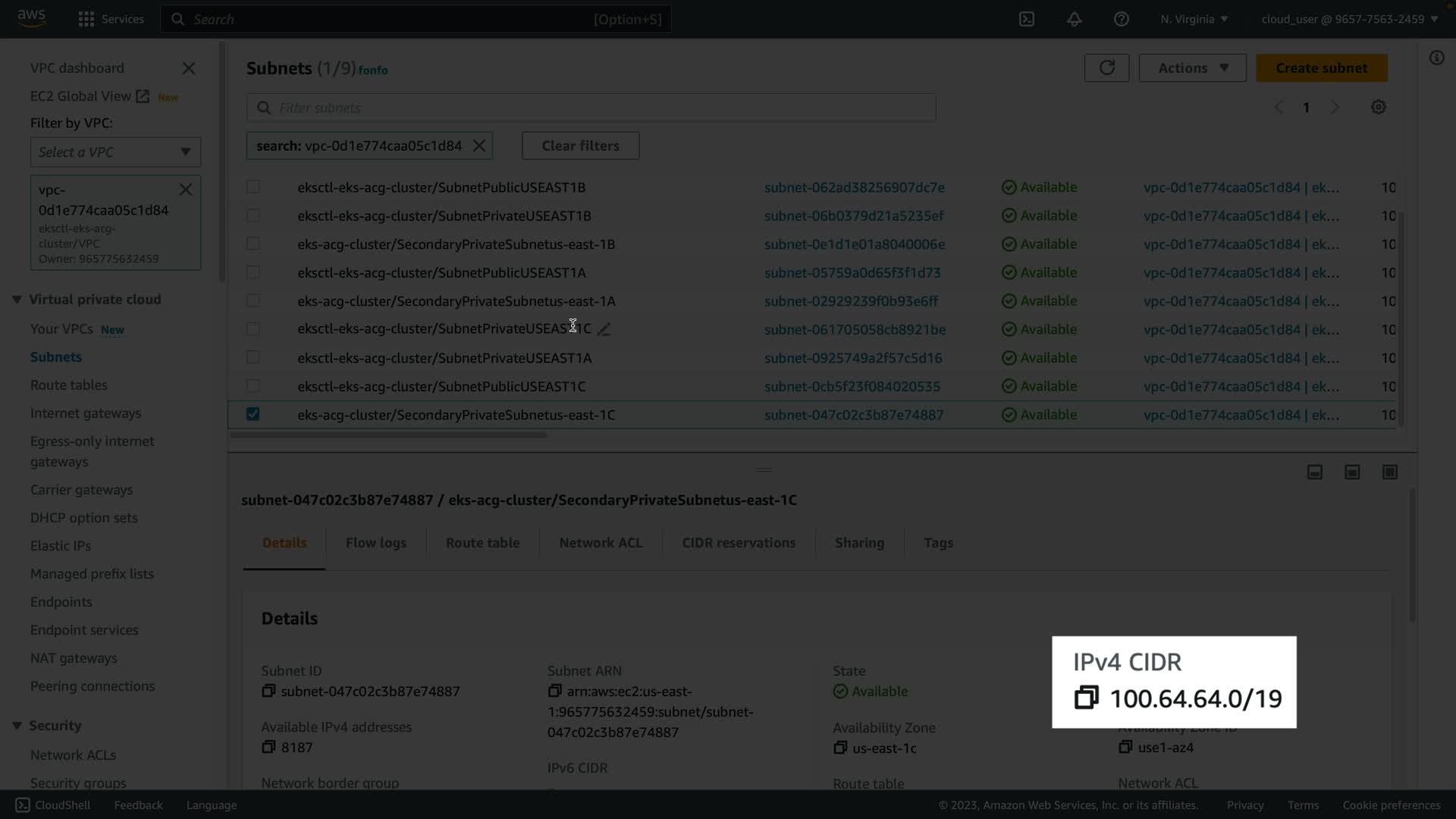Check the SubnetPrivateUSEAST1A row checkbox
The width and height of the screenshot is (1456, 819).
[253, 357]
